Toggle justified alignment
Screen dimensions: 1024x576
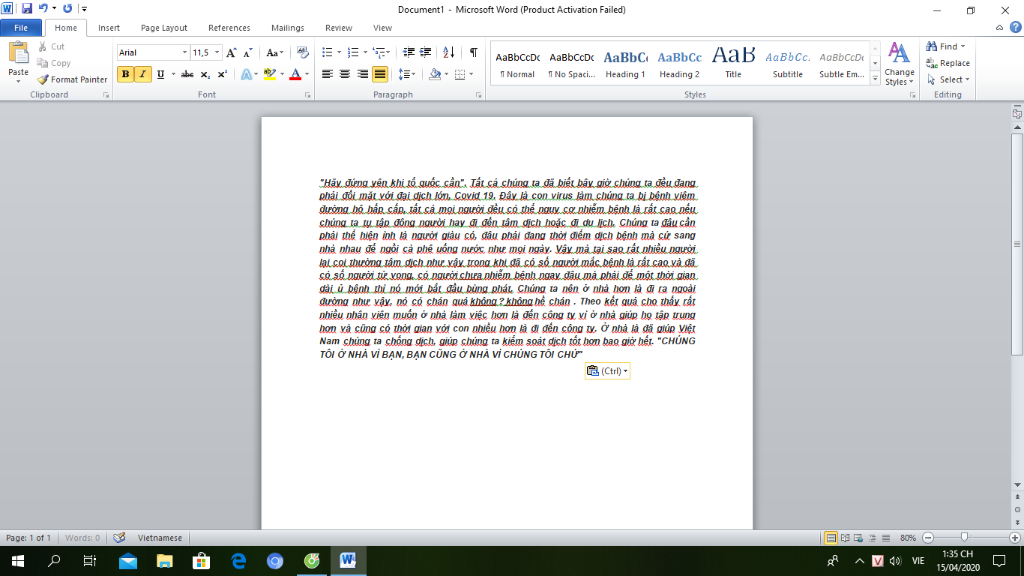pos(379,74)
